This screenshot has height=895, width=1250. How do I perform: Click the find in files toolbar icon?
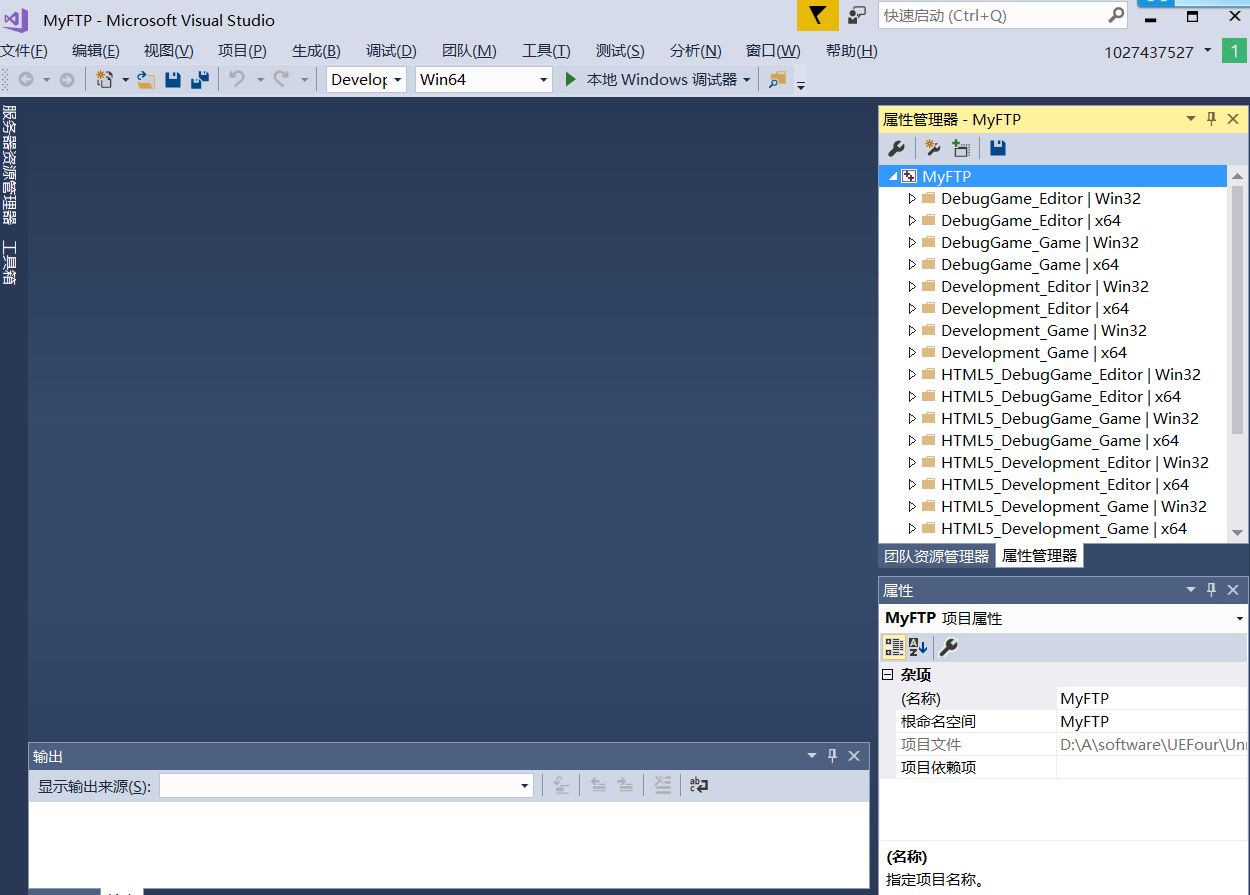777,80
